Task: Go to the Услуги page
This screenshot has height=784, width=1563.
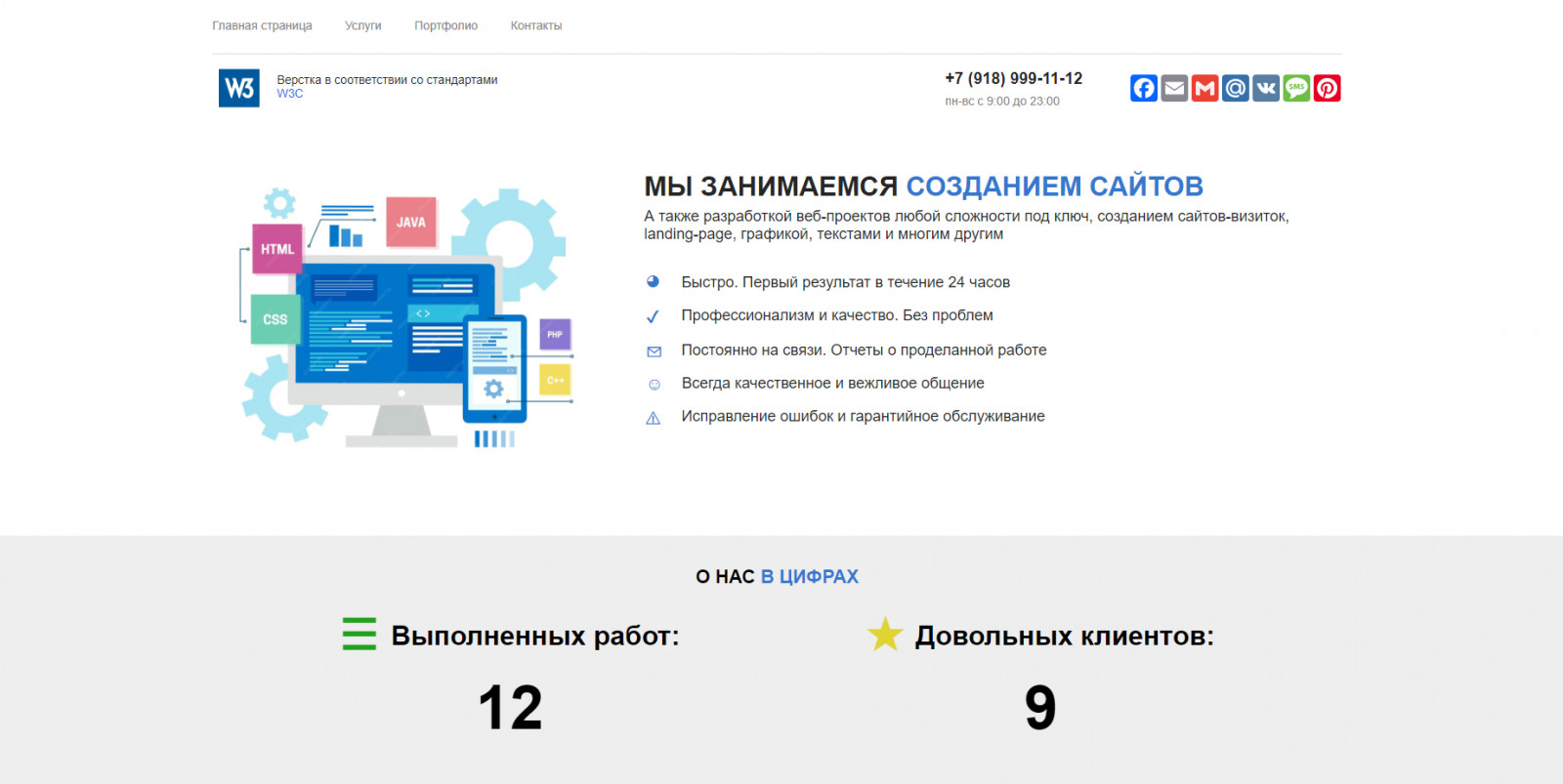Action: pyautogui.click(x=363, y=25)
